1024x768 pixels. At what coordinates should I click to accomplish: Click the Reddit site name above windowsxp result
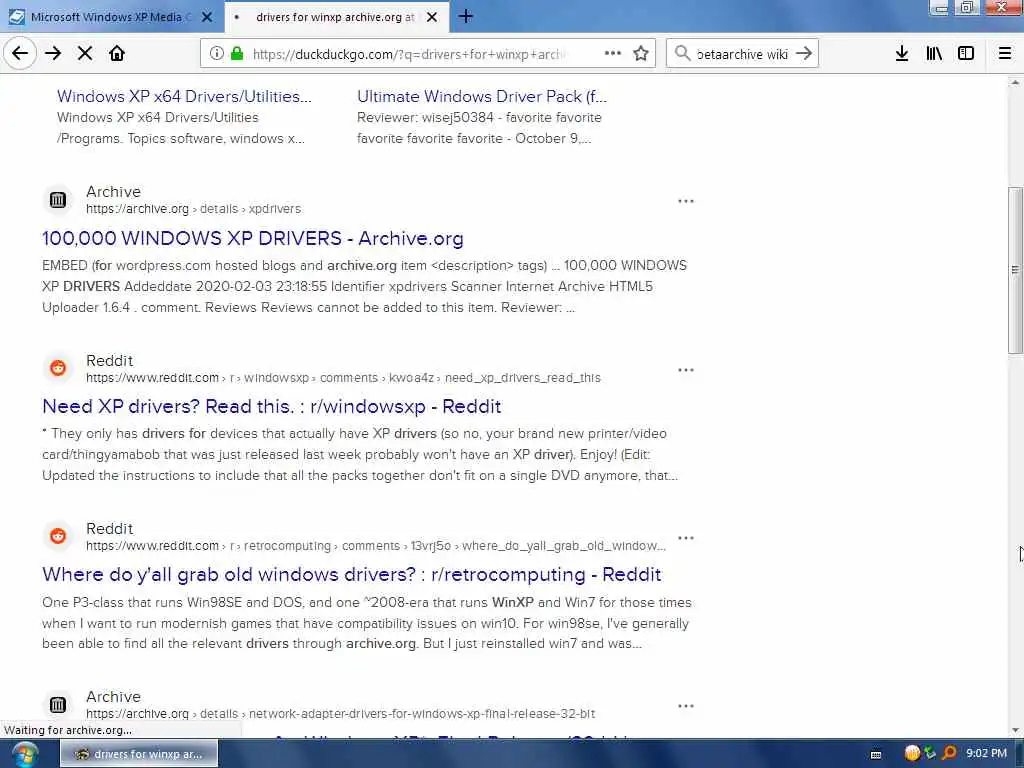pyautogui.click(x=110, y=360)
